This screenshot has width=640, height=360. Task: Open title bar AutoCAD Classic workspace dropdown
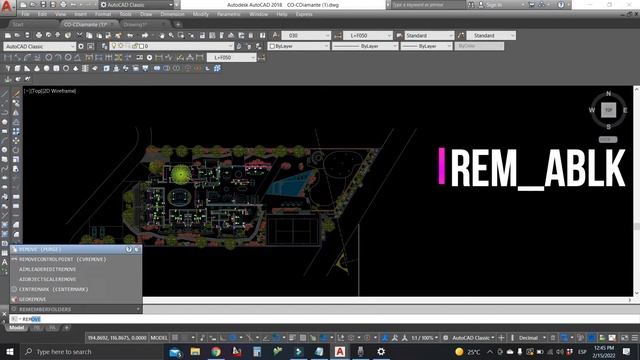(137, 5)
